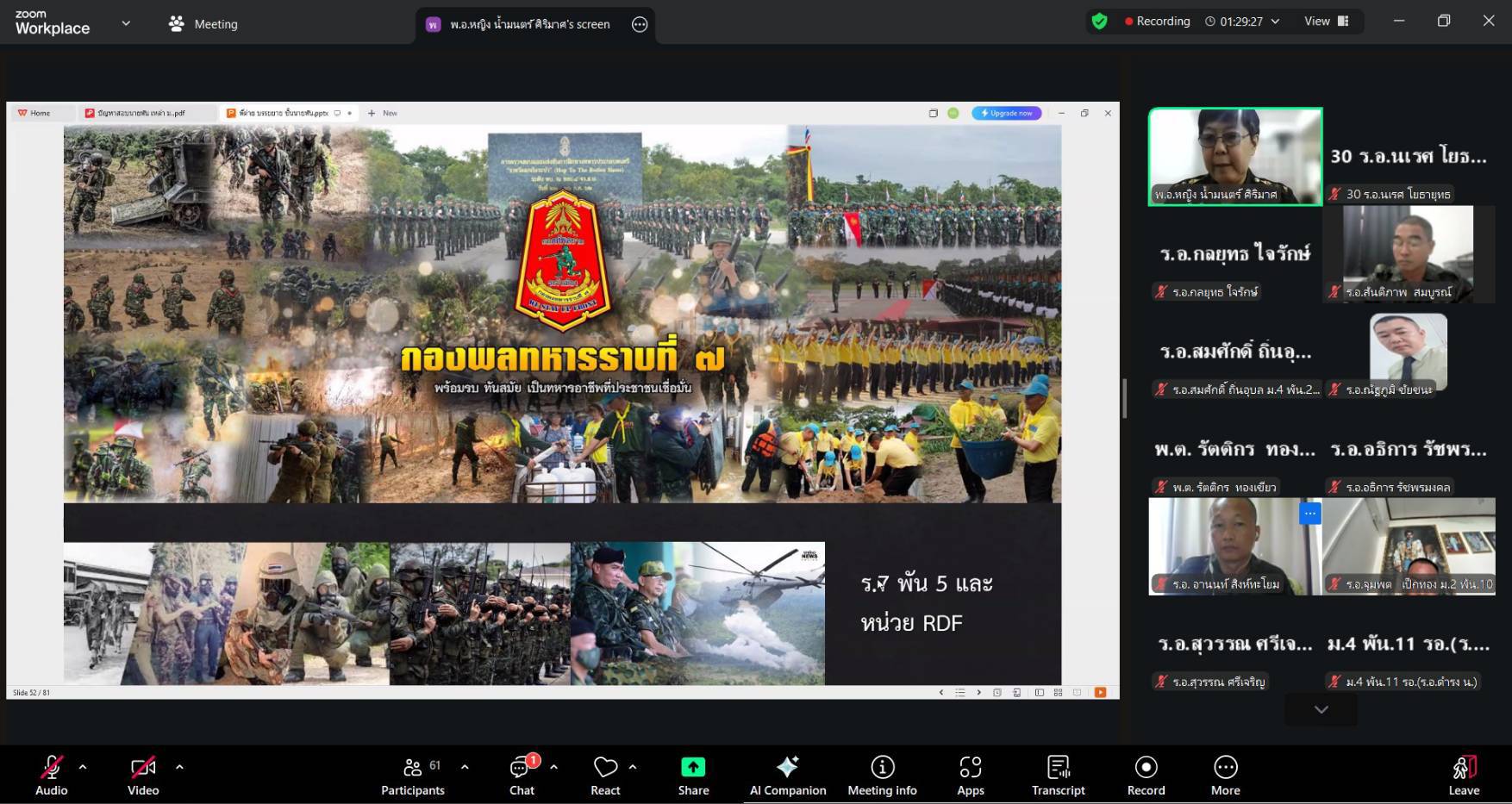This screenshot has height=804, width=1512.
Task: Open Meeting info
Action: click(x=882, y=775)
